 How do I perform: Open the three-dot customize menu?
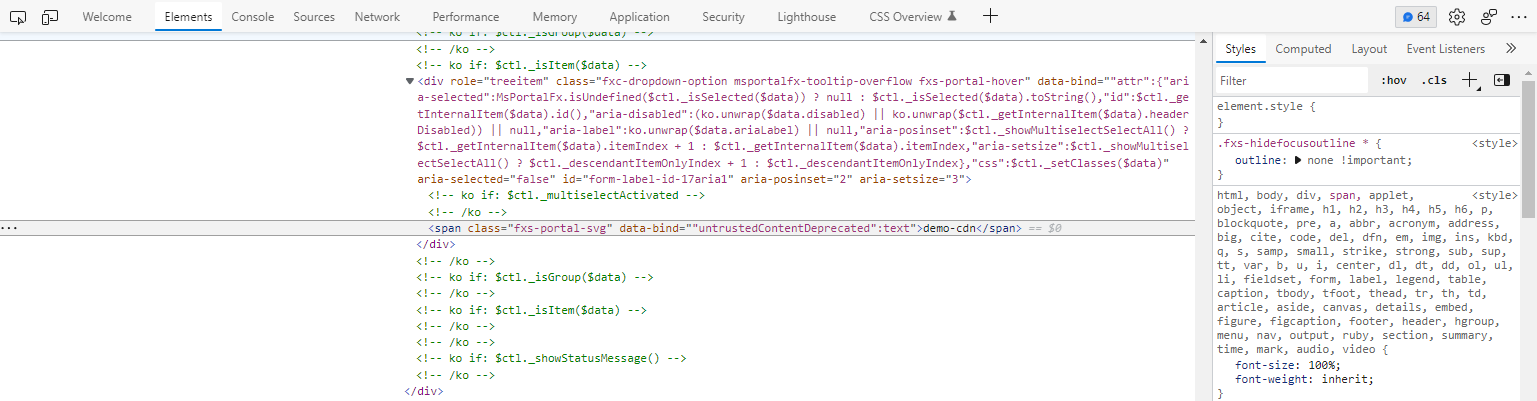coord(1519,17)
